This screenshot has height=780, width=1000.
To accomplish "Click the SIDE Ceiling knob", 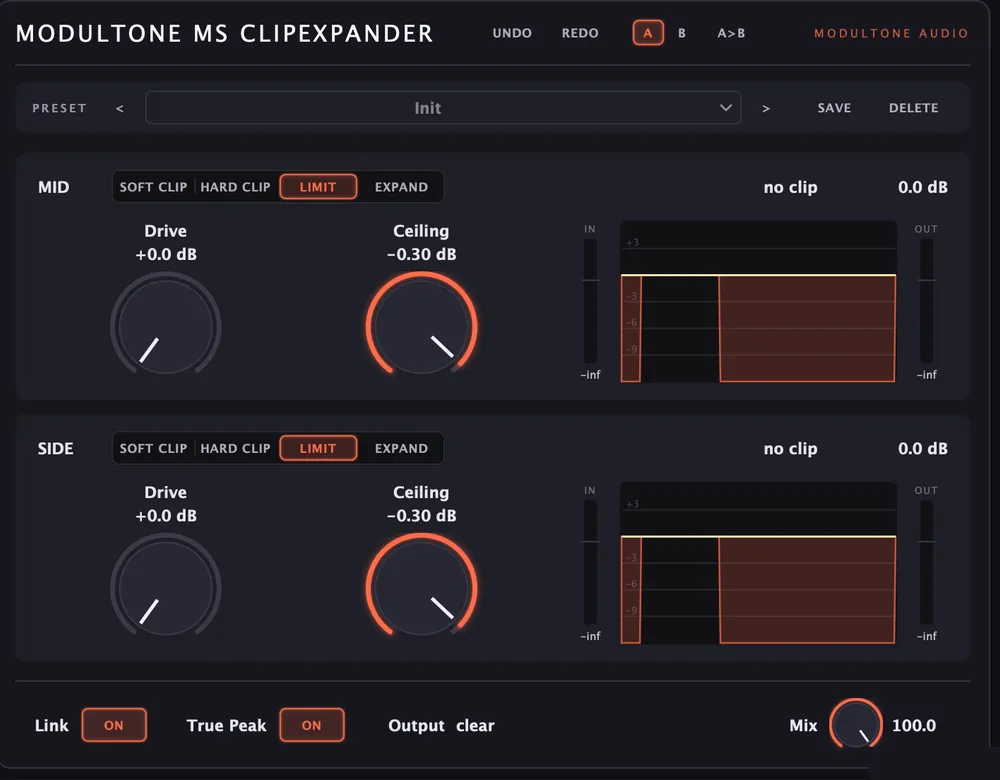I will [421, 588].
